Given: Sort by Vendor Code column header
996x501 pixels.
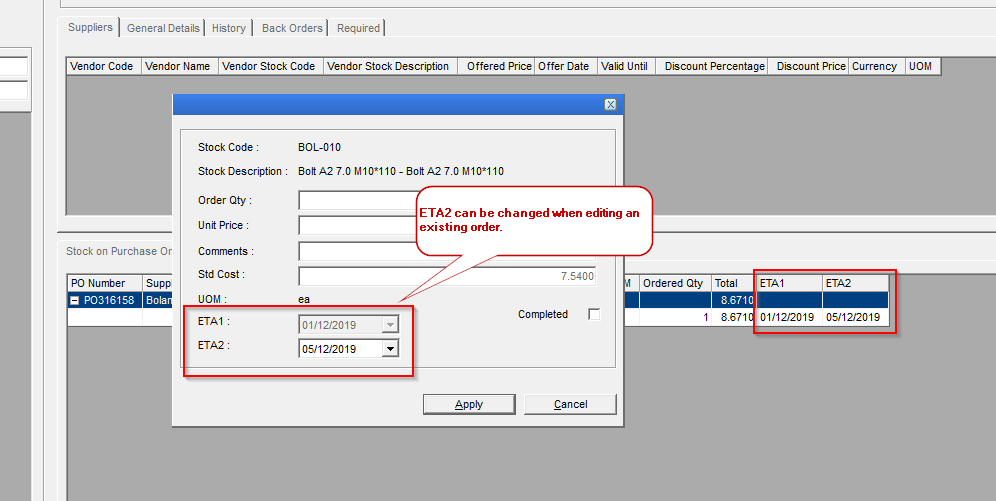Looking at the screenshot, I should click(x=101, y=67).
